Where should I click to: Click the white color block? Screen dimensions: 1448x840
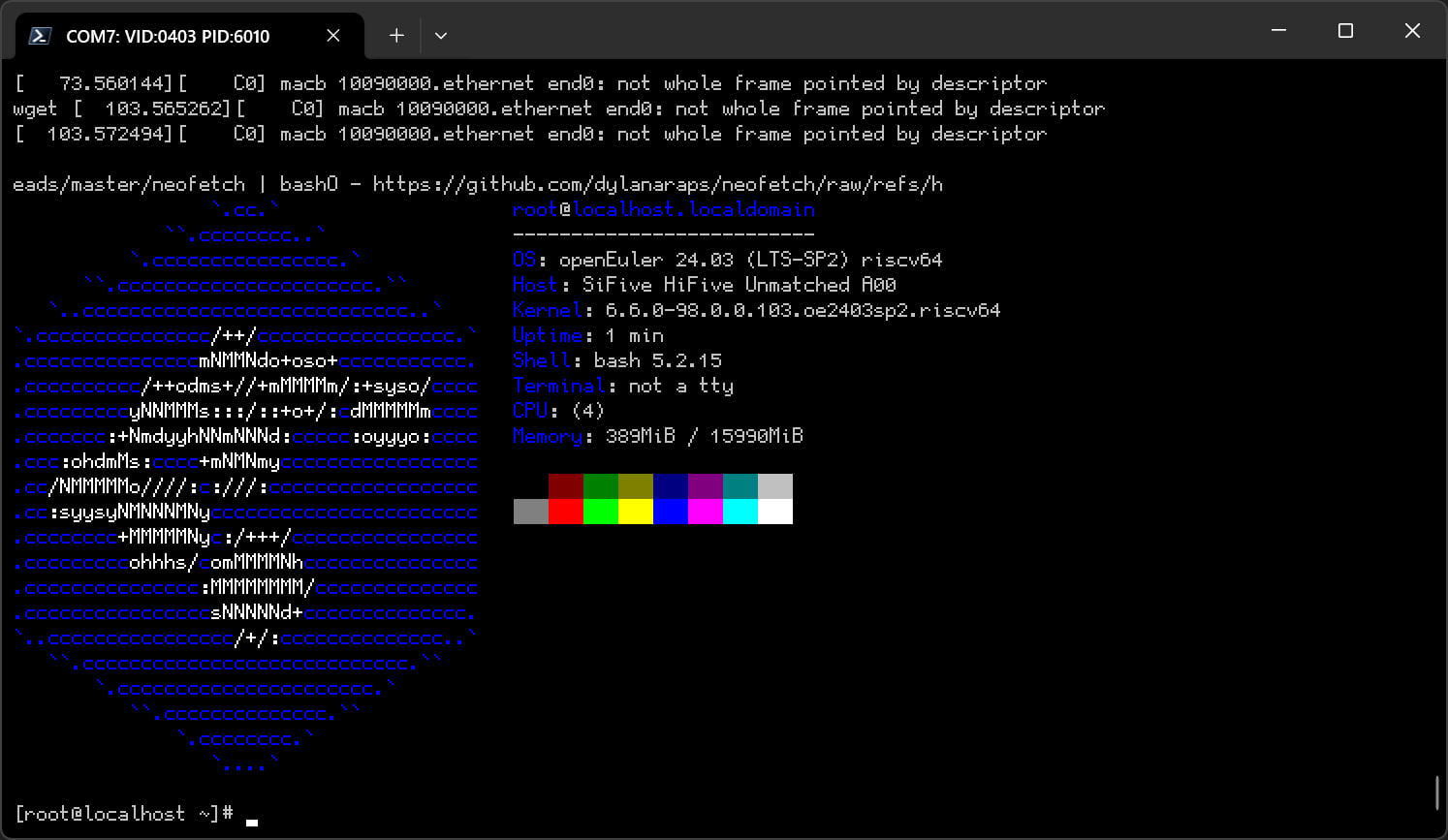click(x=774, y=512)
